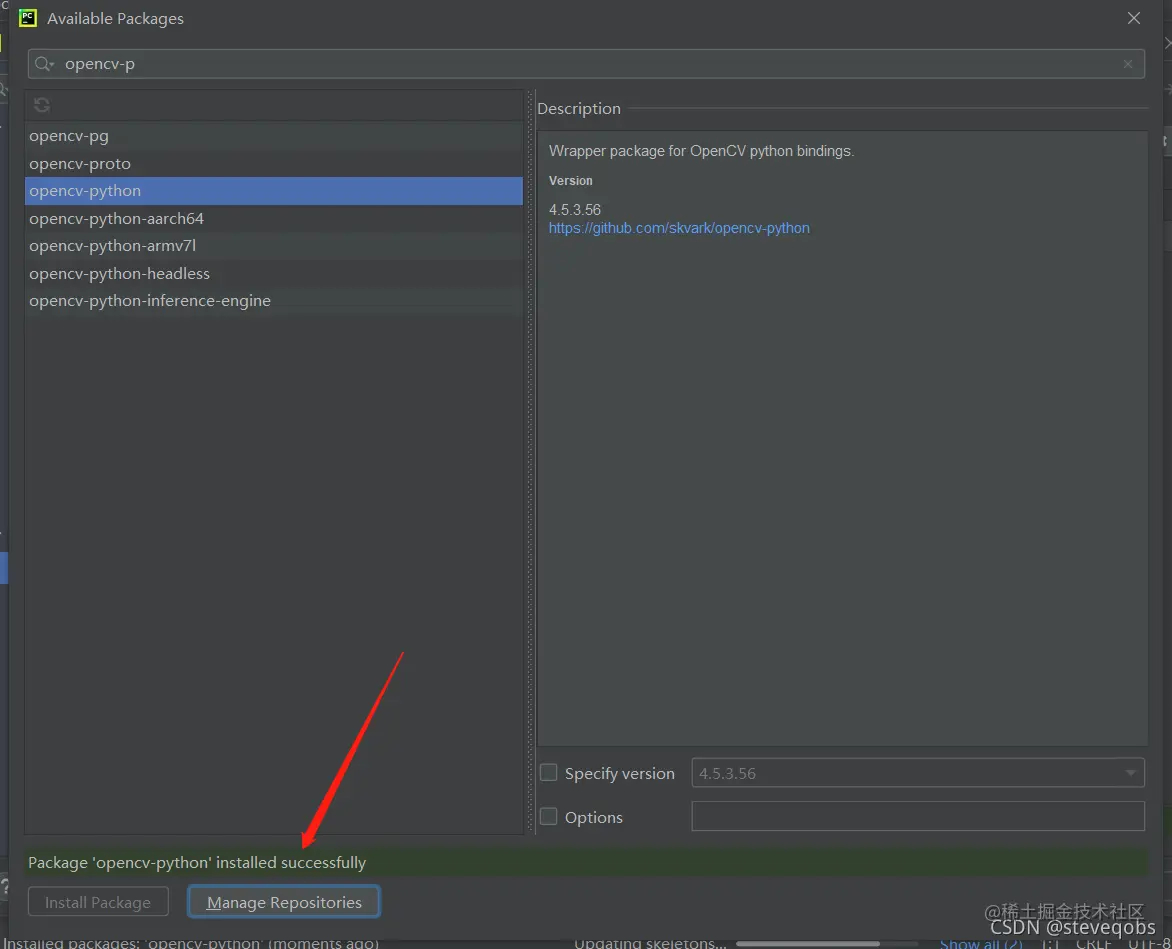Clear the search field with the X icon
The height and width of the screenshot is (949, 1172).
1128,64
